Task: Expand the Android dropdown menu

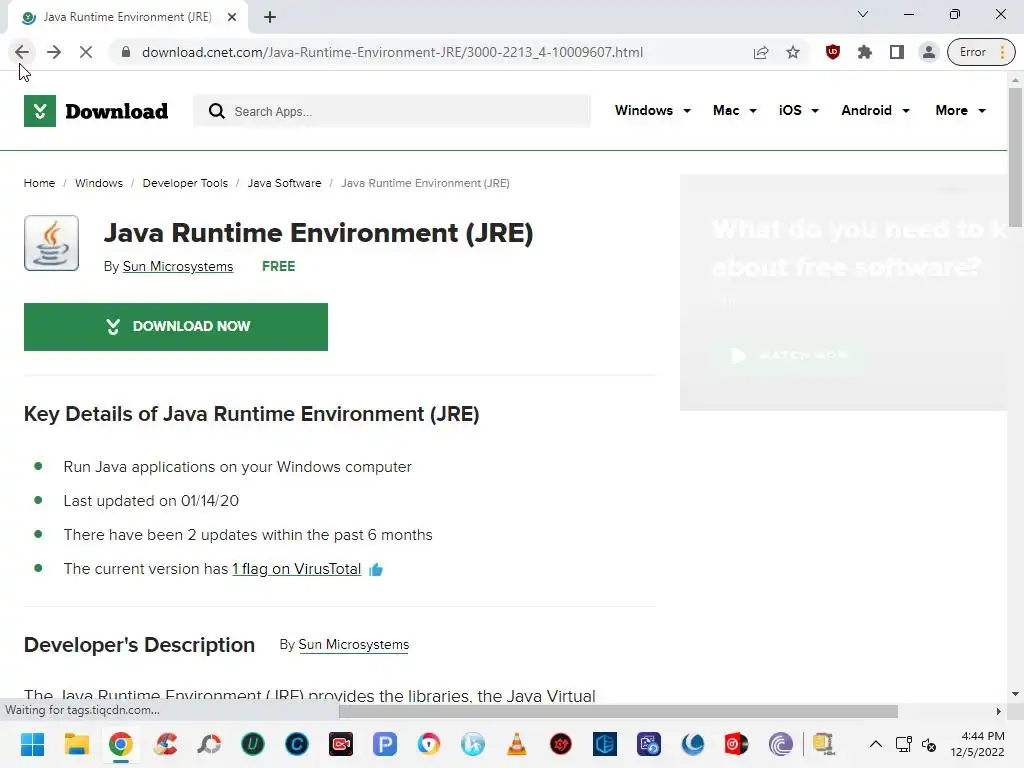Action: point(875,110)
